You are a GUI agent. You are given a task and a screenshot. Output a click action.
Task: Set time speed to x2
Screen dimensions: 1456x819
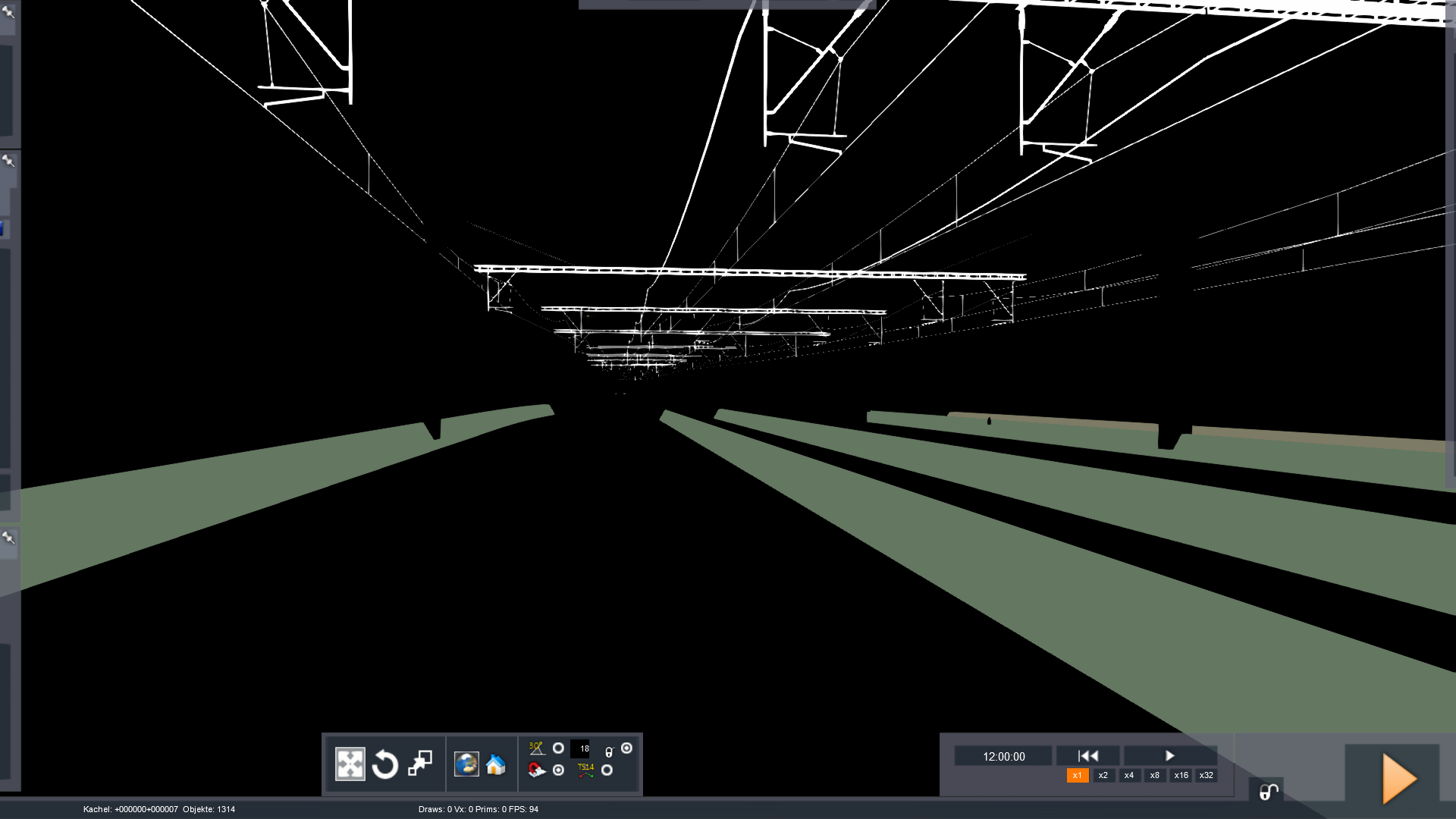(x=1103, y=776)
